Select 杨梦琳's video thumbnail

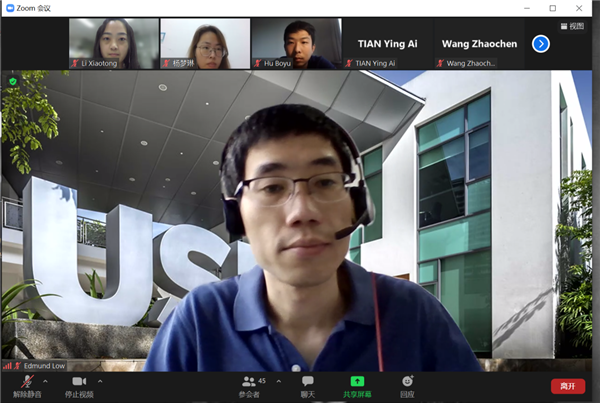click(205, 43)
